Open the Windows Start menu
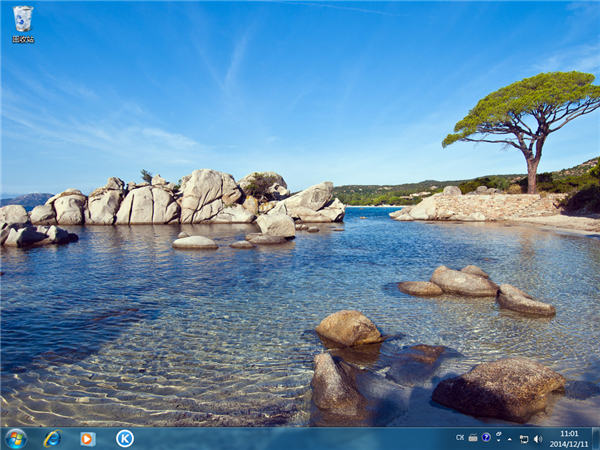Viewport: 600px width, 450px height. pos(15,438)
